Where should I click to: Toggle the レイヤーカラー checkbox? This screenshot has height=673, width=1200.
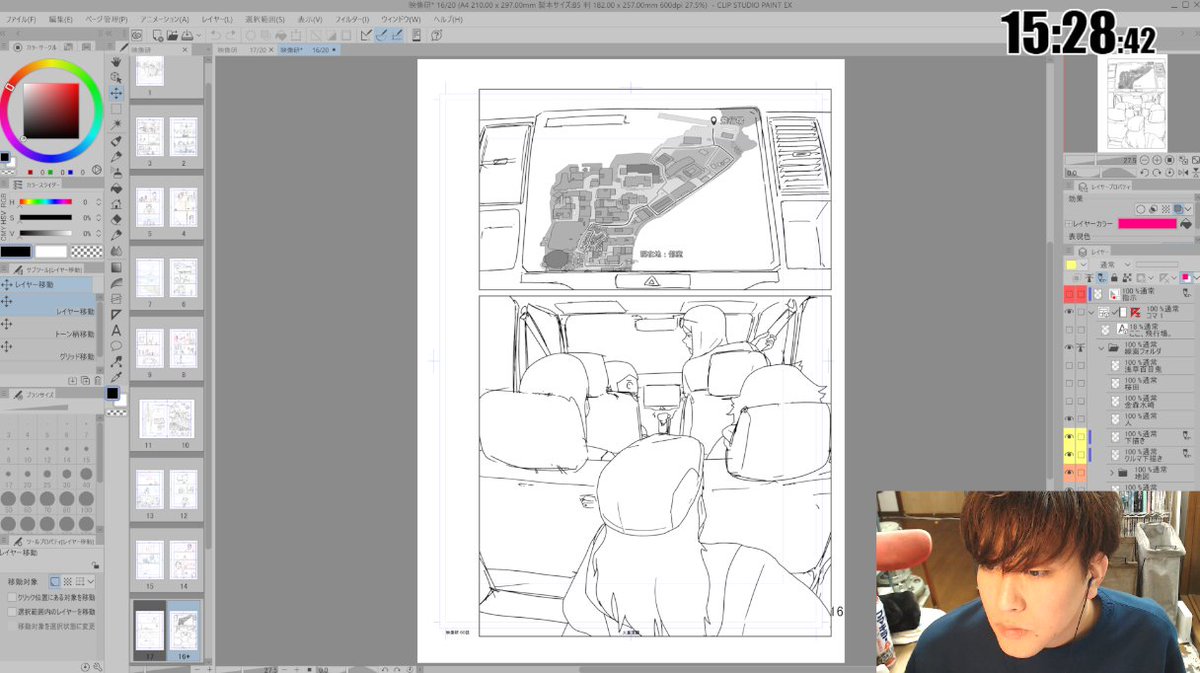coord(1068,223)
